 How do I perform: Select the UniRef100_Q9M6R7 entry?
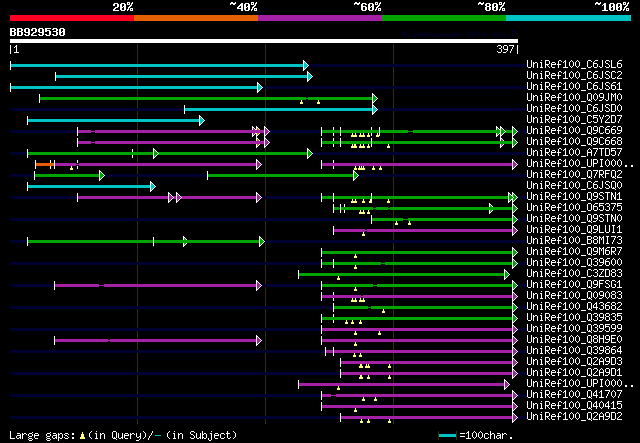pos(574,252)
